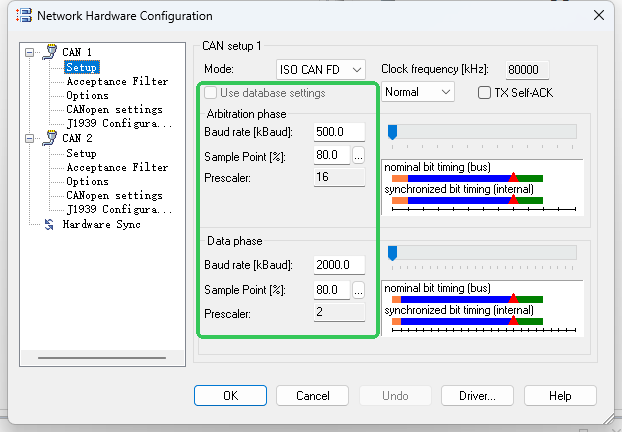This screenshot has width=622, height=432.
Task: Open the Driver... dialog button
Action: point(477,396)
